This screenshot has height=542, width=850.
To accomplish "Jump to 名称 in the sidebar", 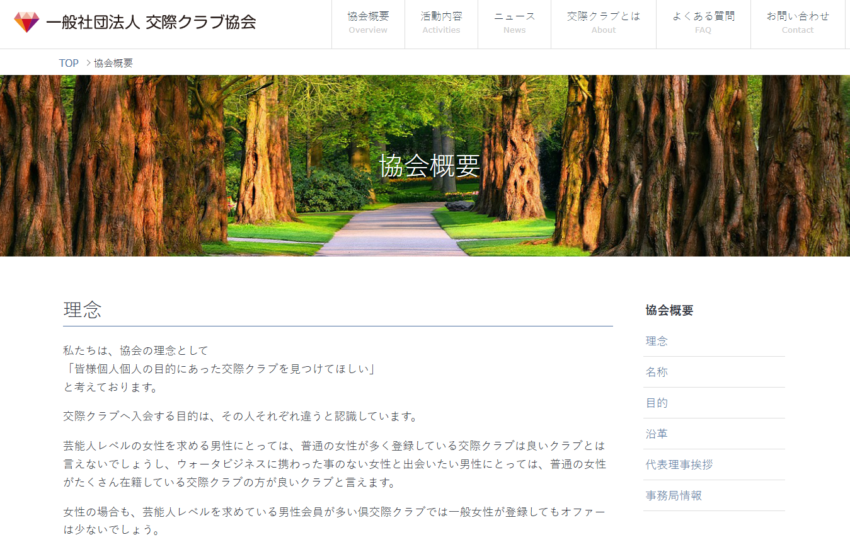I will (656, 372).
